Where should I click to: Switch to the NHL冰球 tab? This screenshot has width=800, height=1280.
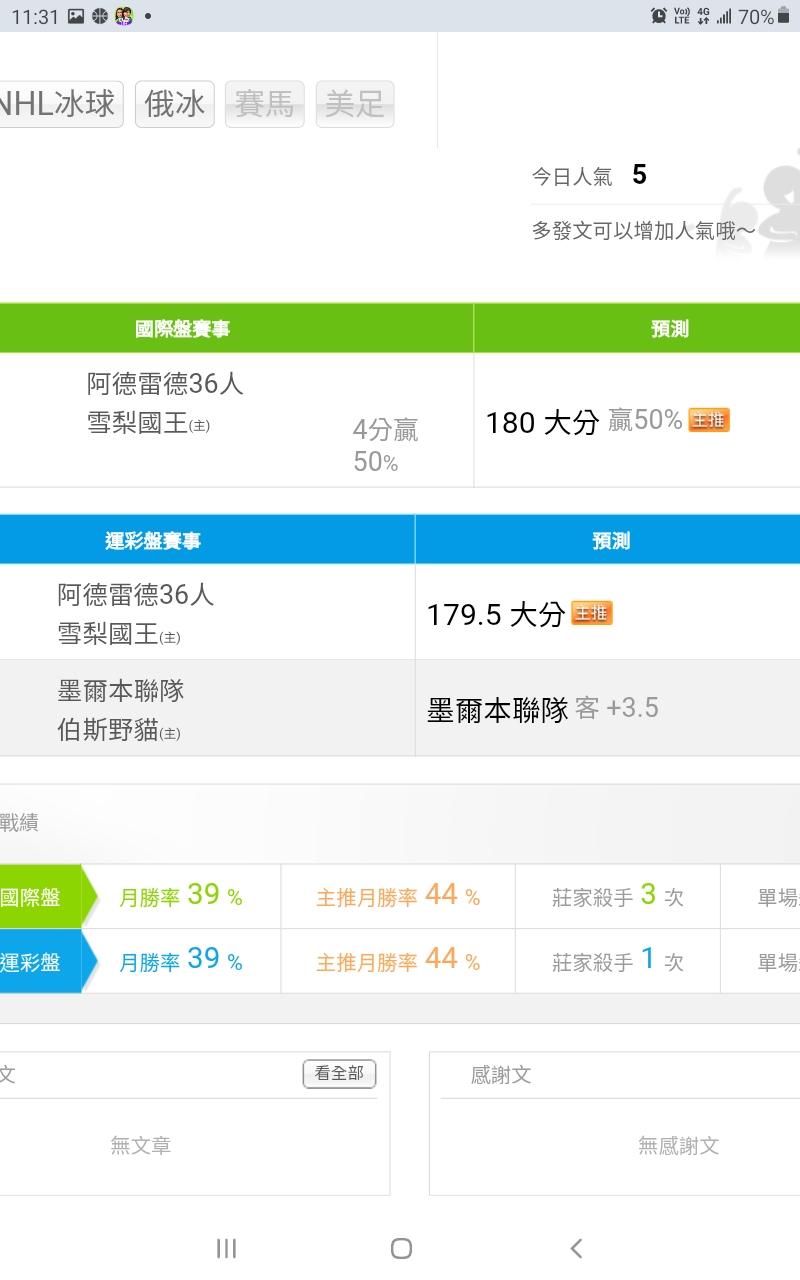58,104
